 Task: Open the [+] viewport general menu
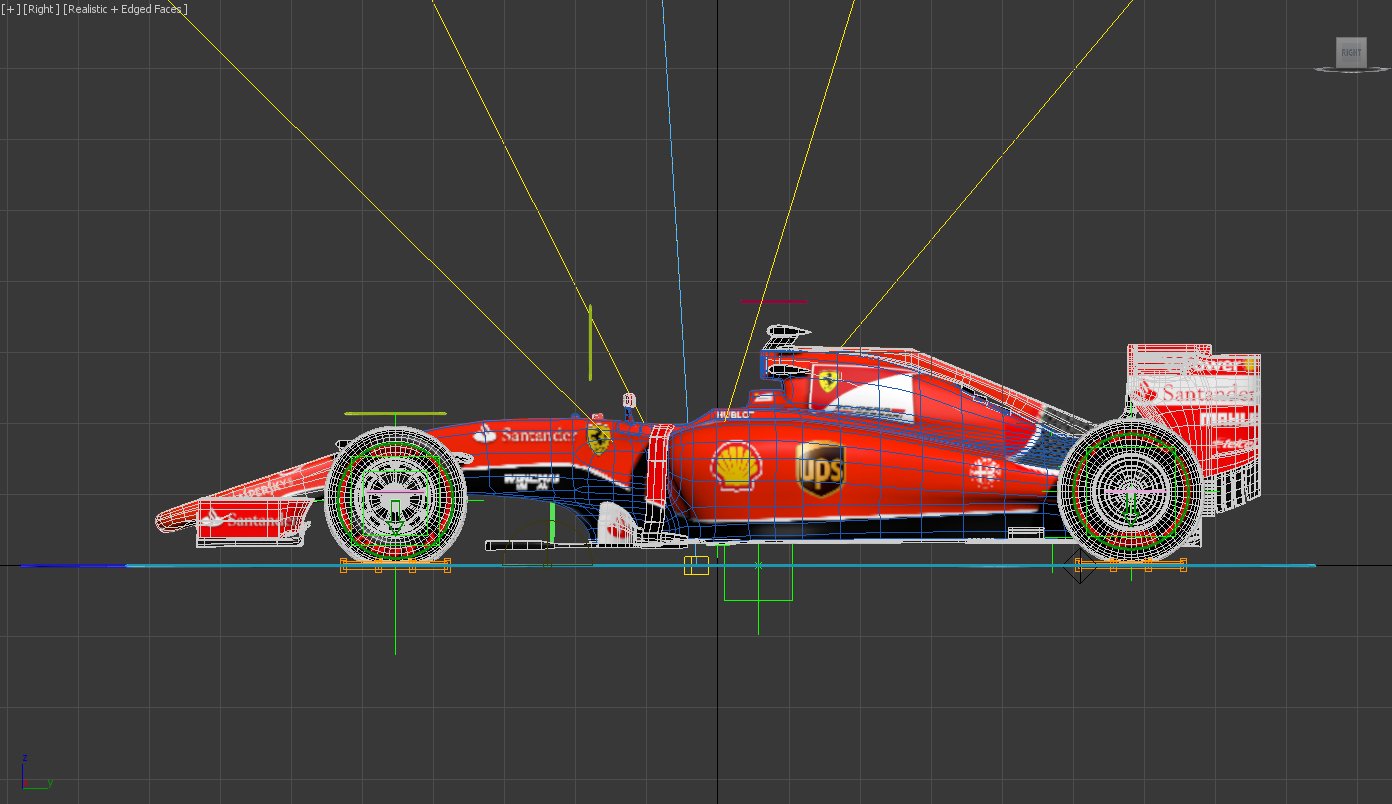click(10, 9)
